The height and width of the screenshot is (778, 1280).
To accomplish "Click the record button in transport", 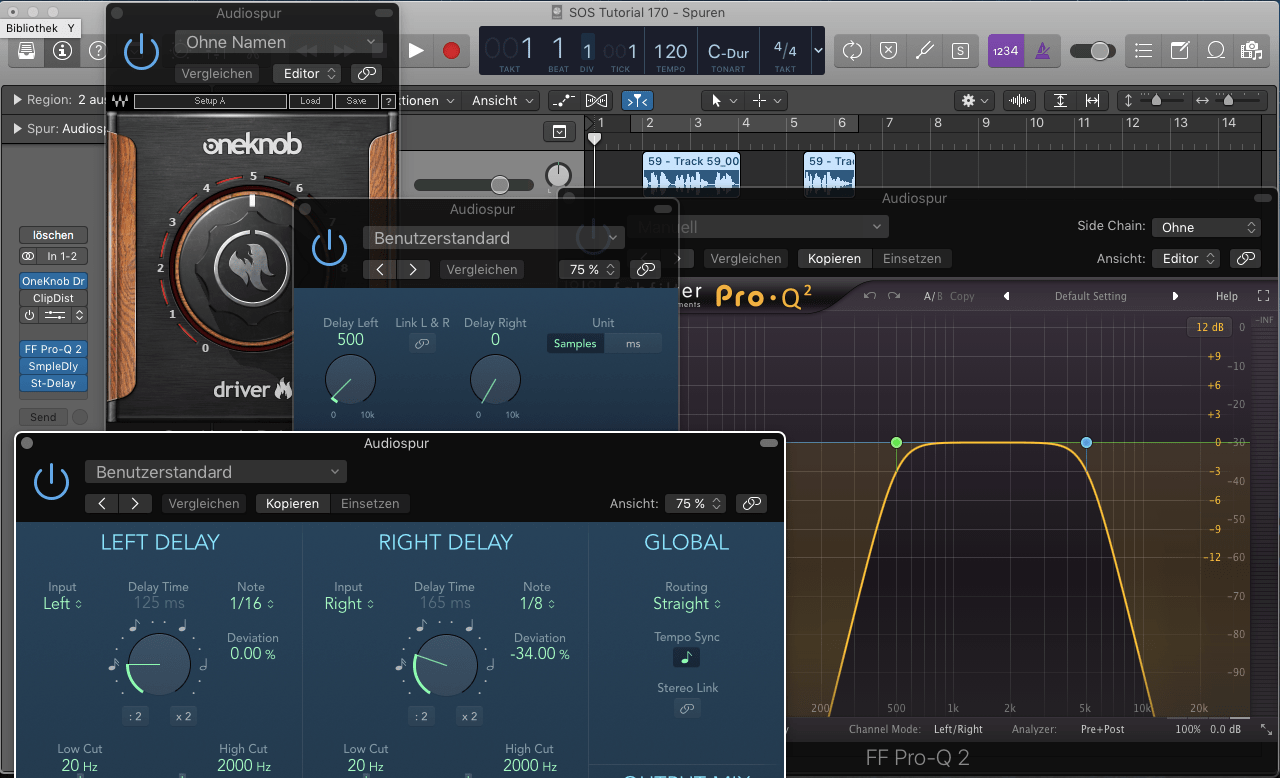I will pos(451,50).
